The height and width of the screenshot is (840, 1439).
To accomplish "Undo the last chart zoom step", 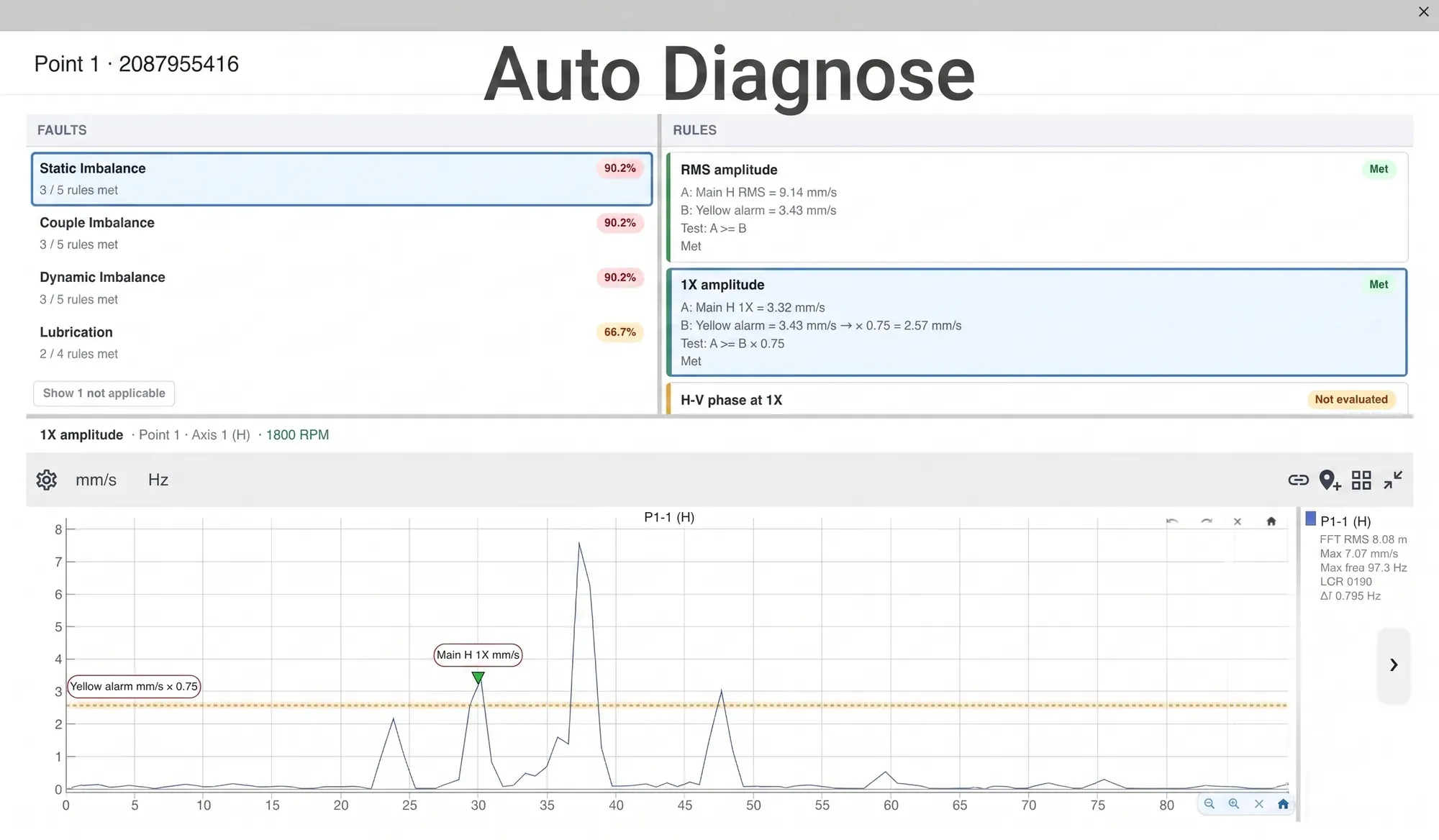I will coord(1172,521).
